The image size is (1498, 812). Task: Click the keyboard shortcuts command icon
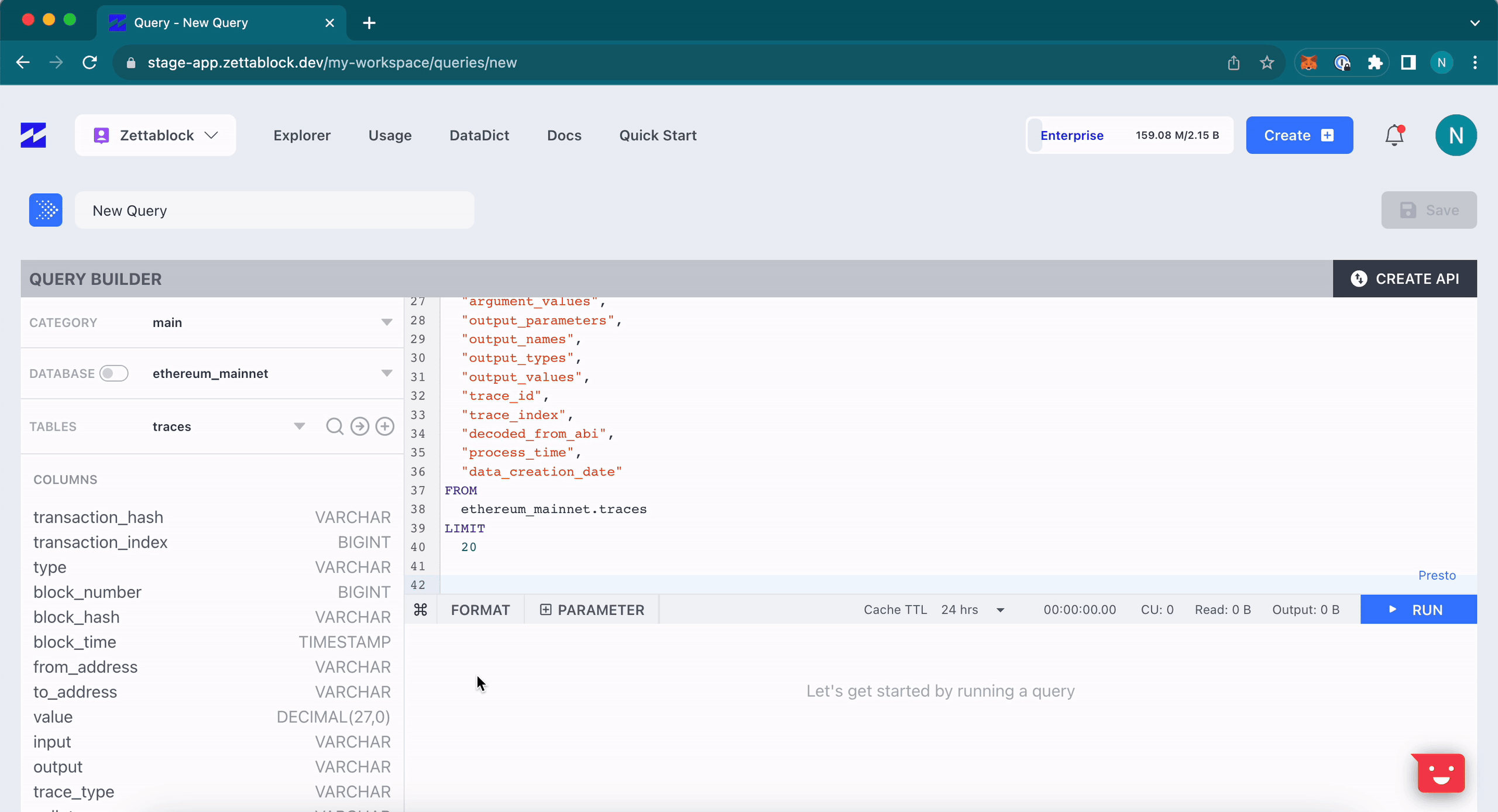[x=420, y=610]
